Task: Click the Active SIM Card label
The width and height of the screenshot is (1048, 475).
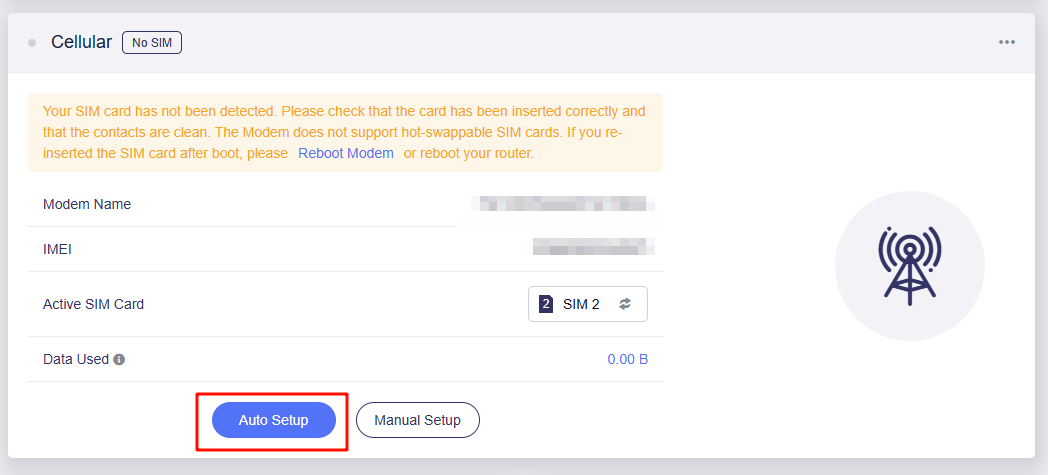Action: (x=93, y=304)
